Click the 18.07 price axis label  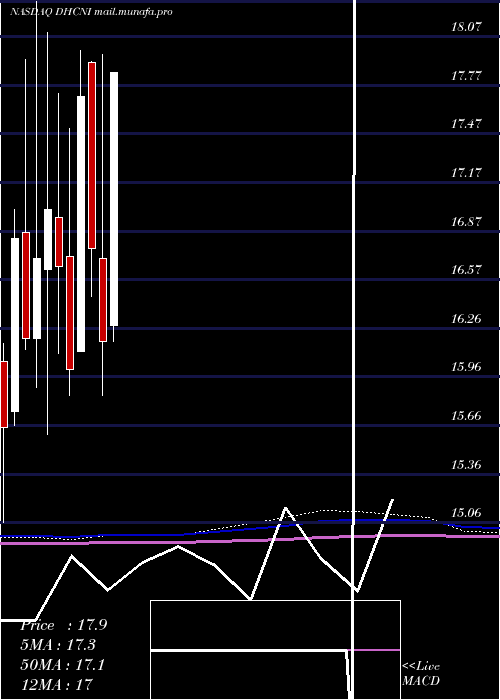(x=467, y=26)
